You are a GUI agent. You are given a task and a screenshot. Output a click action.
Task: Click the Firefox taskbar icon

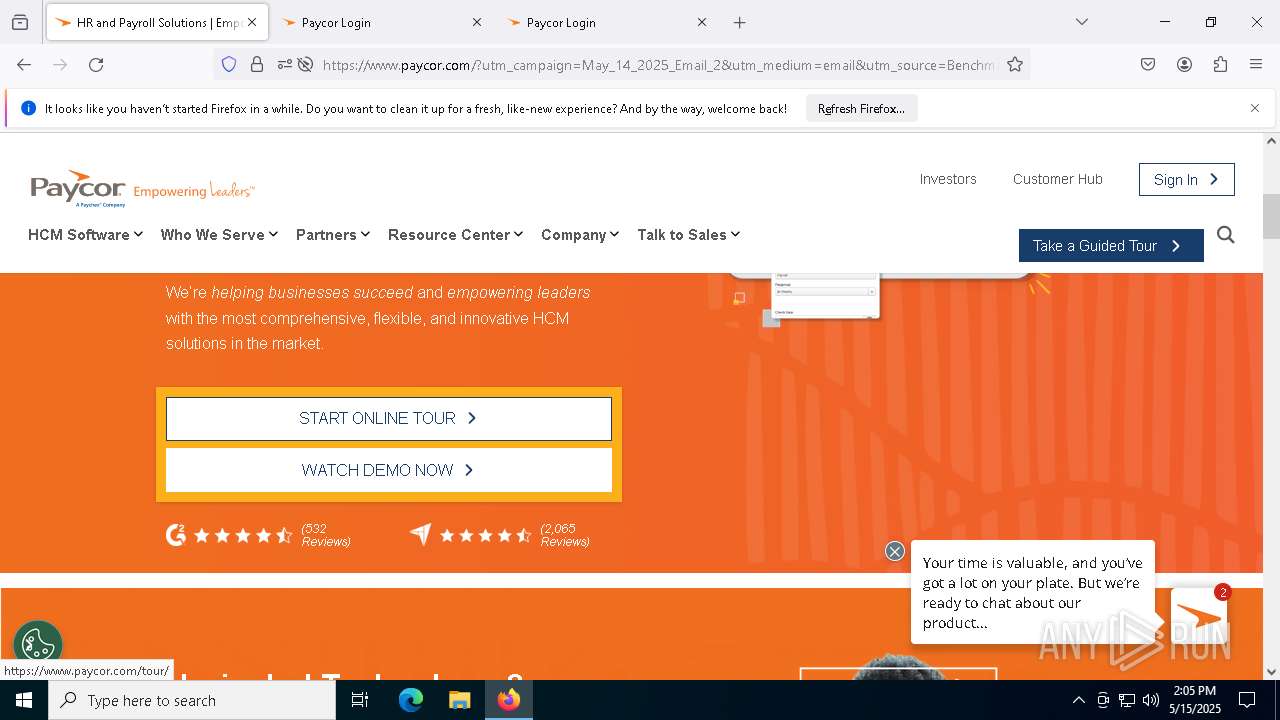pyautogui.click(x=509, y=700)
